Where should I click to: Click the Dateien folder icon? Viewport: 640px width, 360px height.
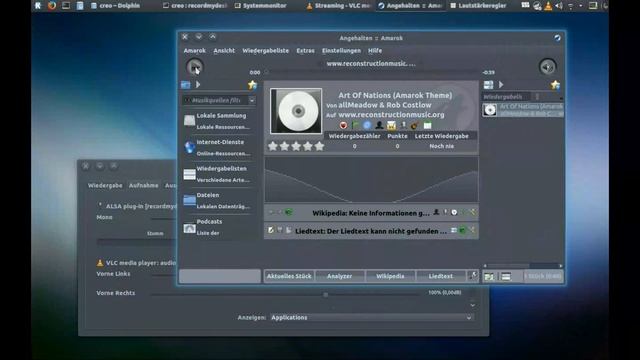click(x=189, y=200)
